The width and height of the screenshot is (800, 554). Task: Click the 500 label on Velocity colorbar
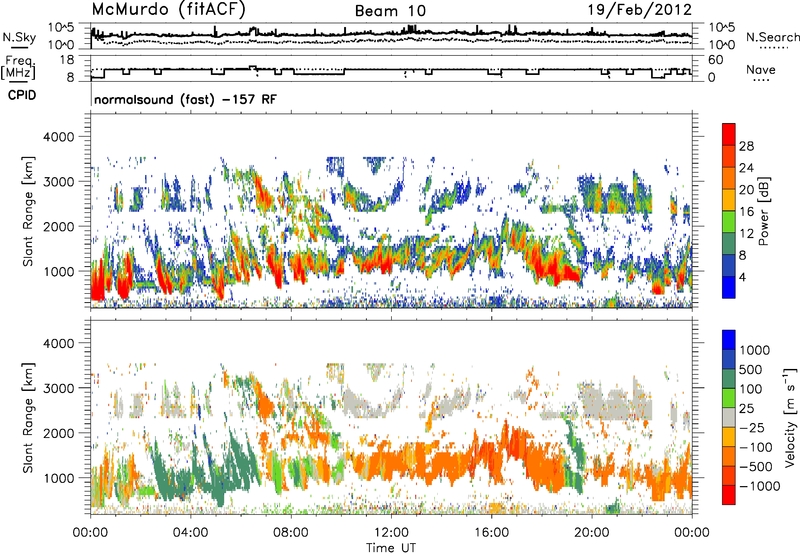tap(751, 370)
